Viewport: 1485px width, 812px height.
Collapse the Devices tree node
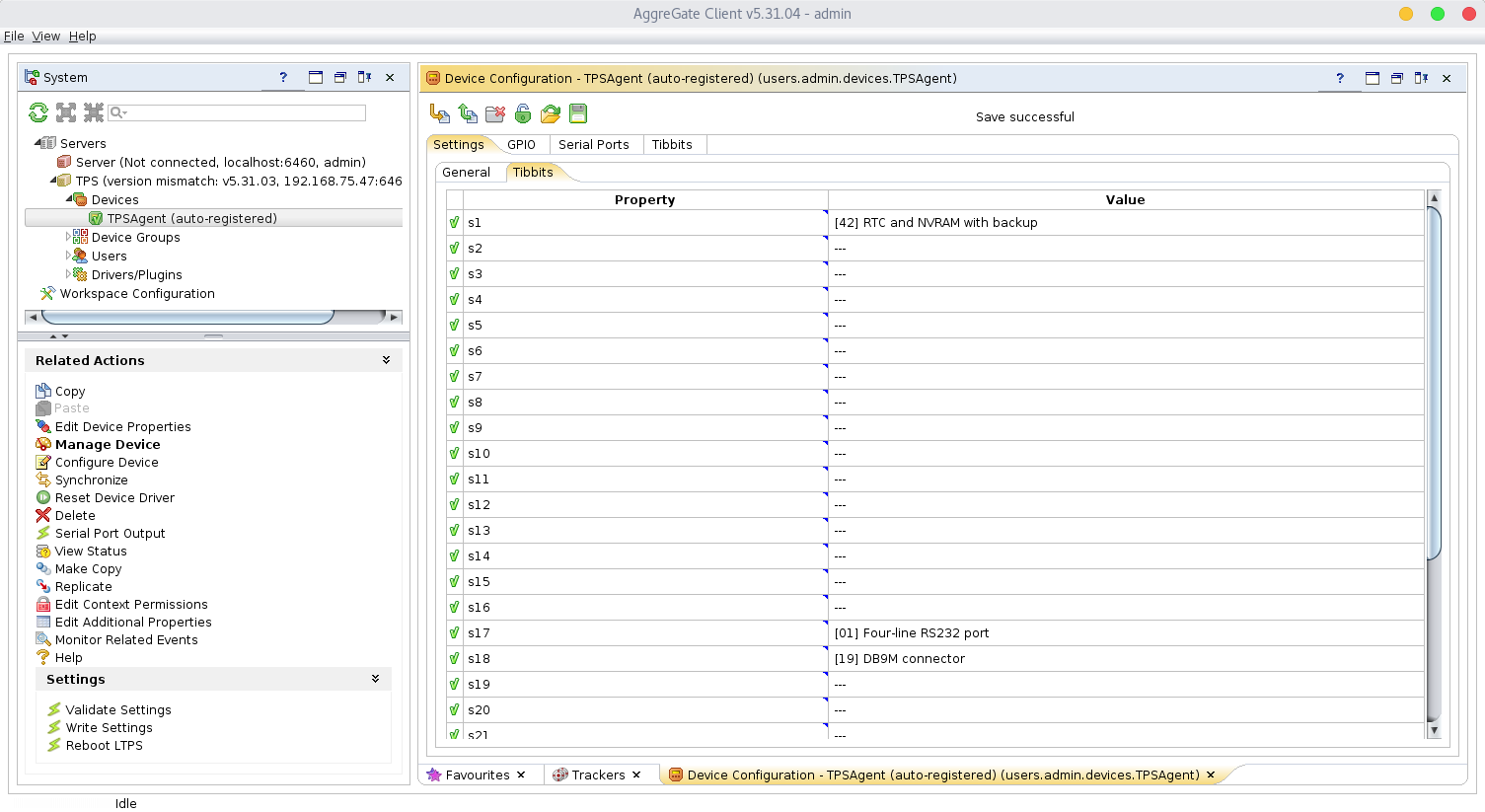[x=69, y=199]
